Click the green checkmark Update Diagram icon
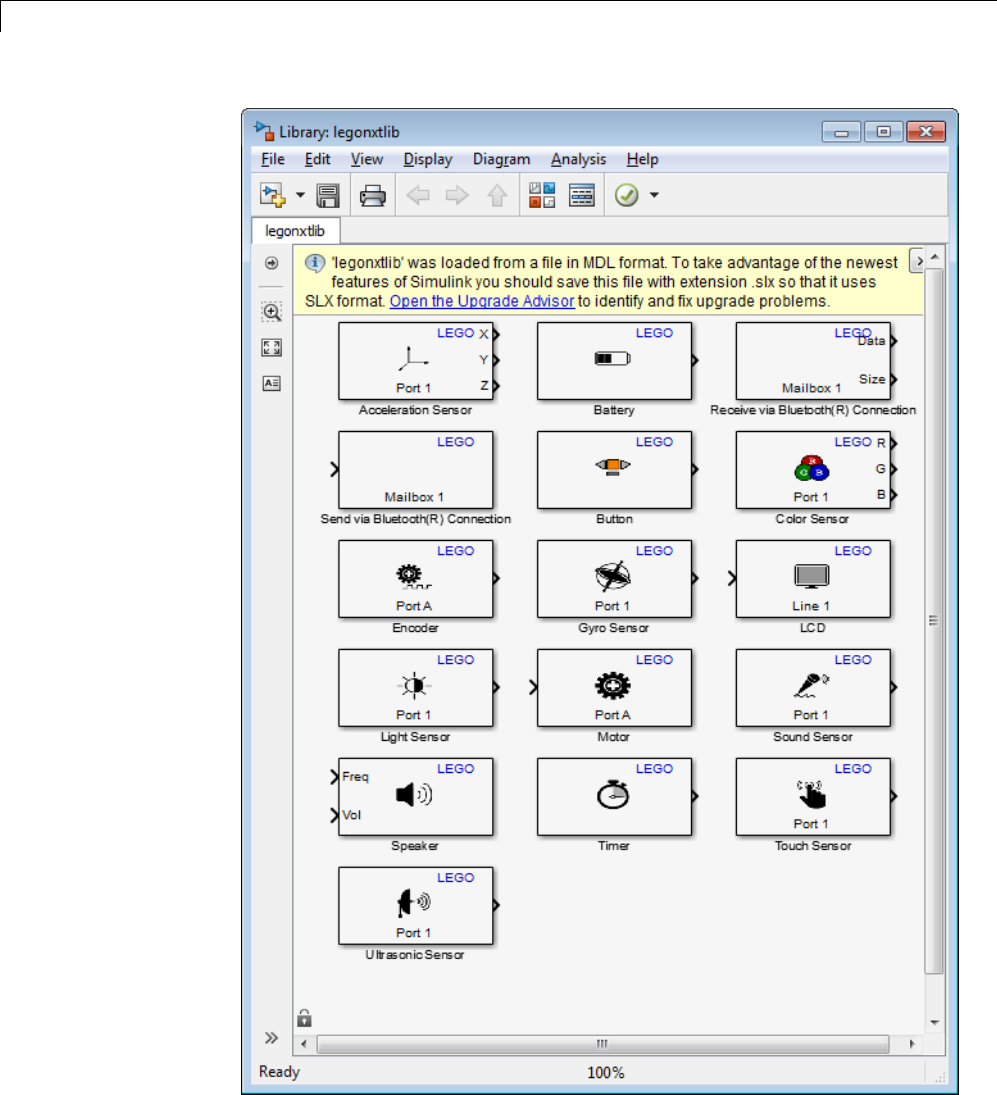Image resolution: width=997 pixels, height=1095 pixels. [x=627, y=195]
